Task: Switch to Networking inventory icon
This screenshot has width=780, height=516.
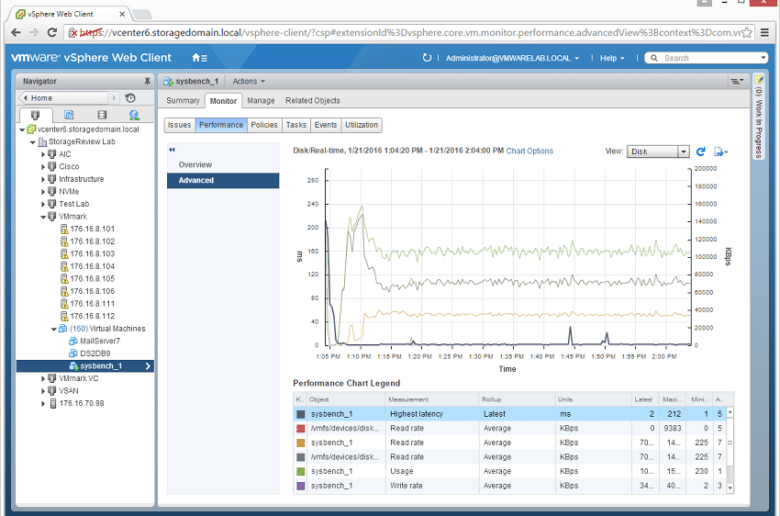Action: [x=134, y=115]
